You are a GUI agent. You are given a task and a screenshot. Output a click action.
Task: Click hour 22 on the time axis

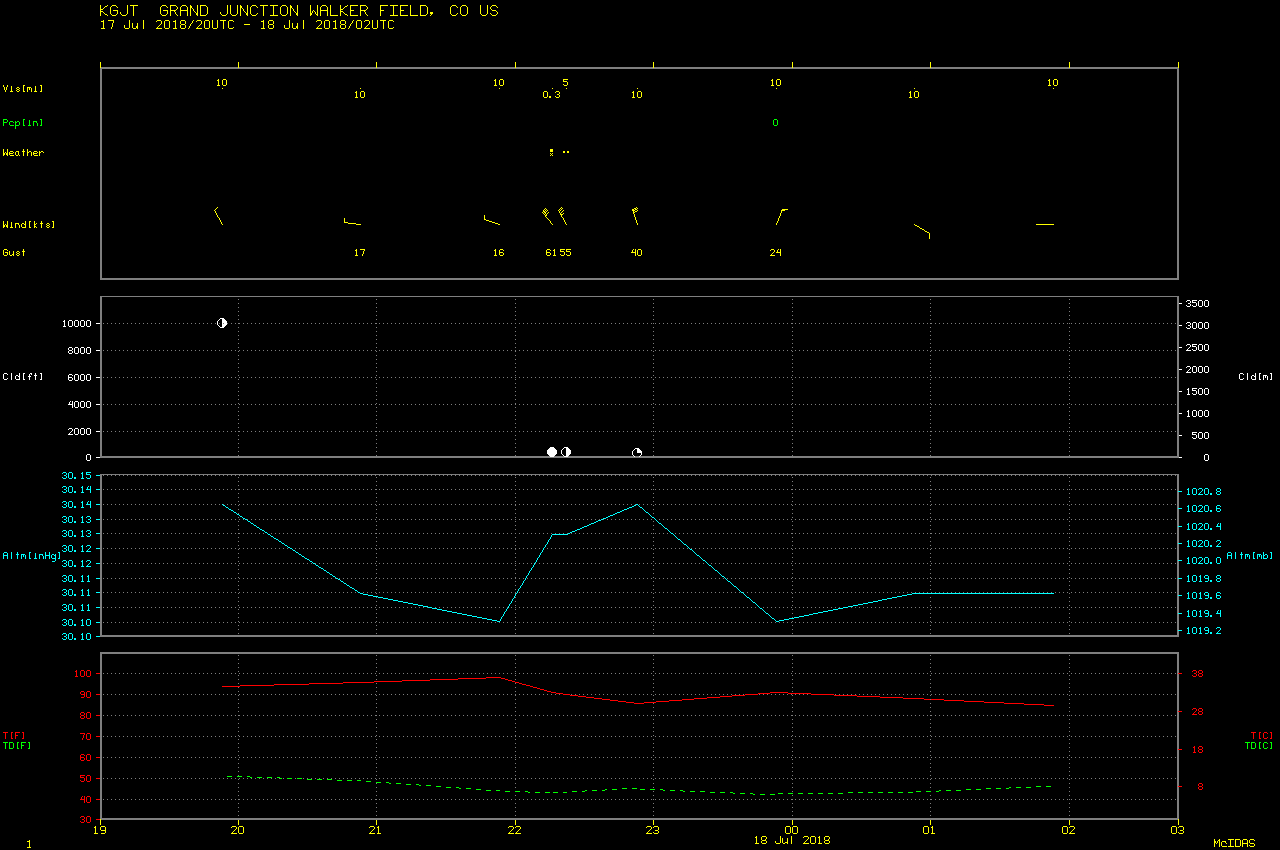515,829
